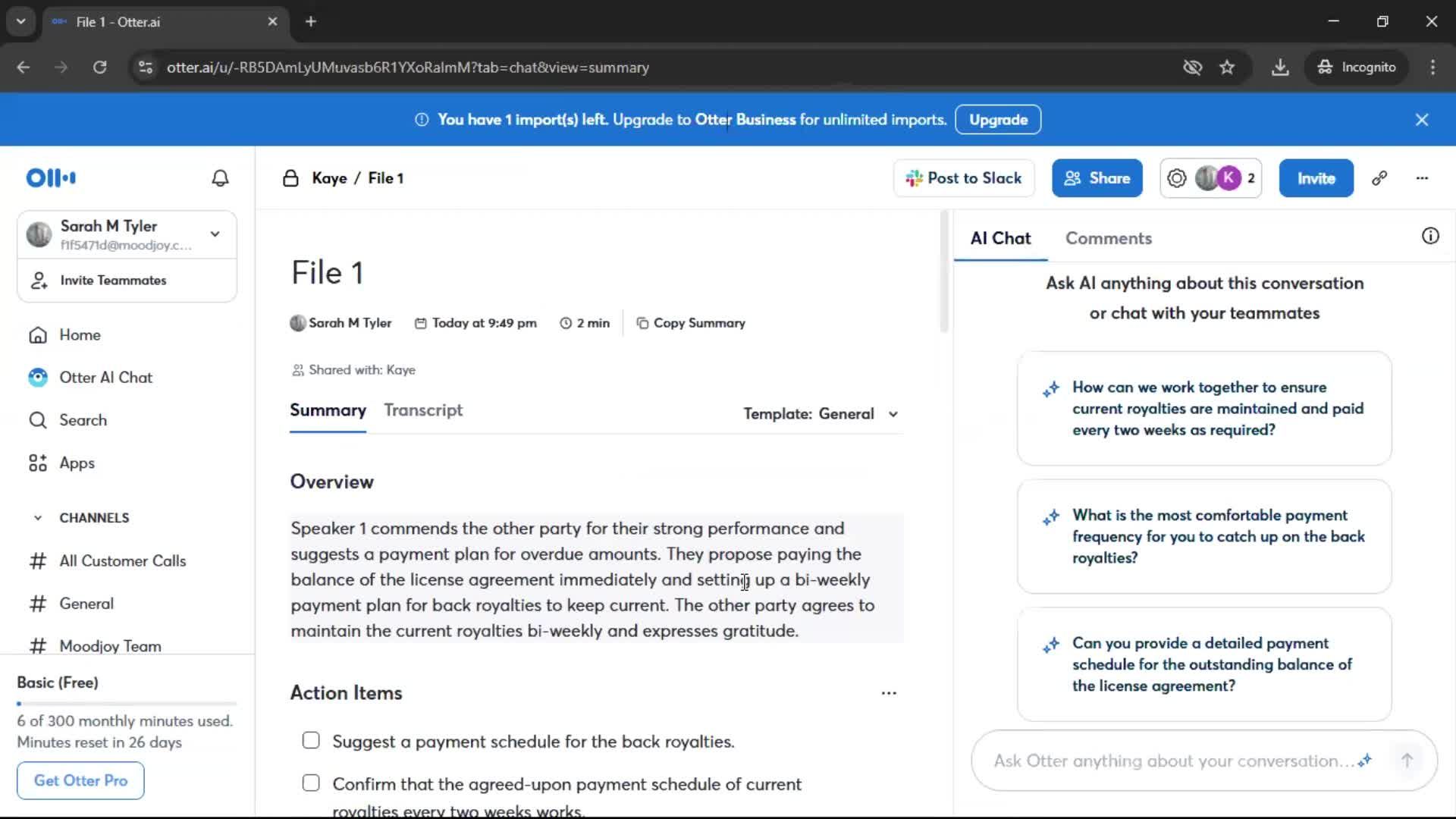Open access settings gear icon
The image size is (1456, 819).
tap(1176, 178)
